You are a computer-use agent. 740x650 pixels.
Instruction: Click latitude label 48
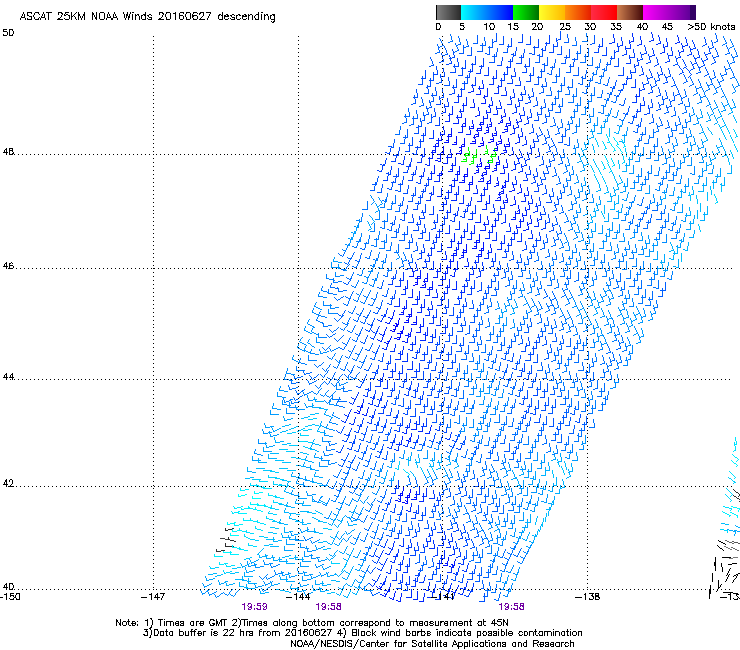(x=8, y=152)
